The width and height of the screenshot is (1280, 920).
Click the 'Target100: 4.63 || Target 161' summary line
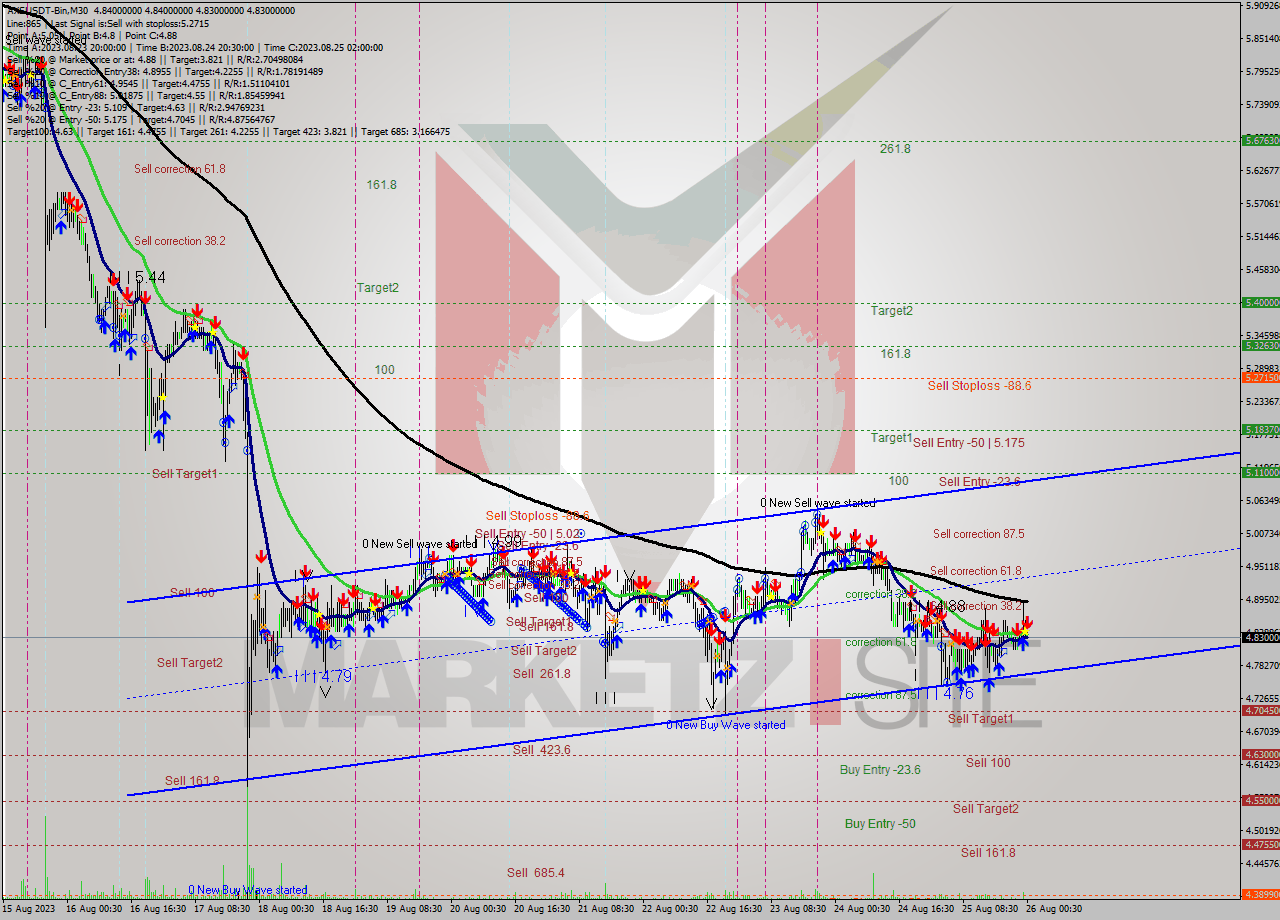(x=228, y=131)
